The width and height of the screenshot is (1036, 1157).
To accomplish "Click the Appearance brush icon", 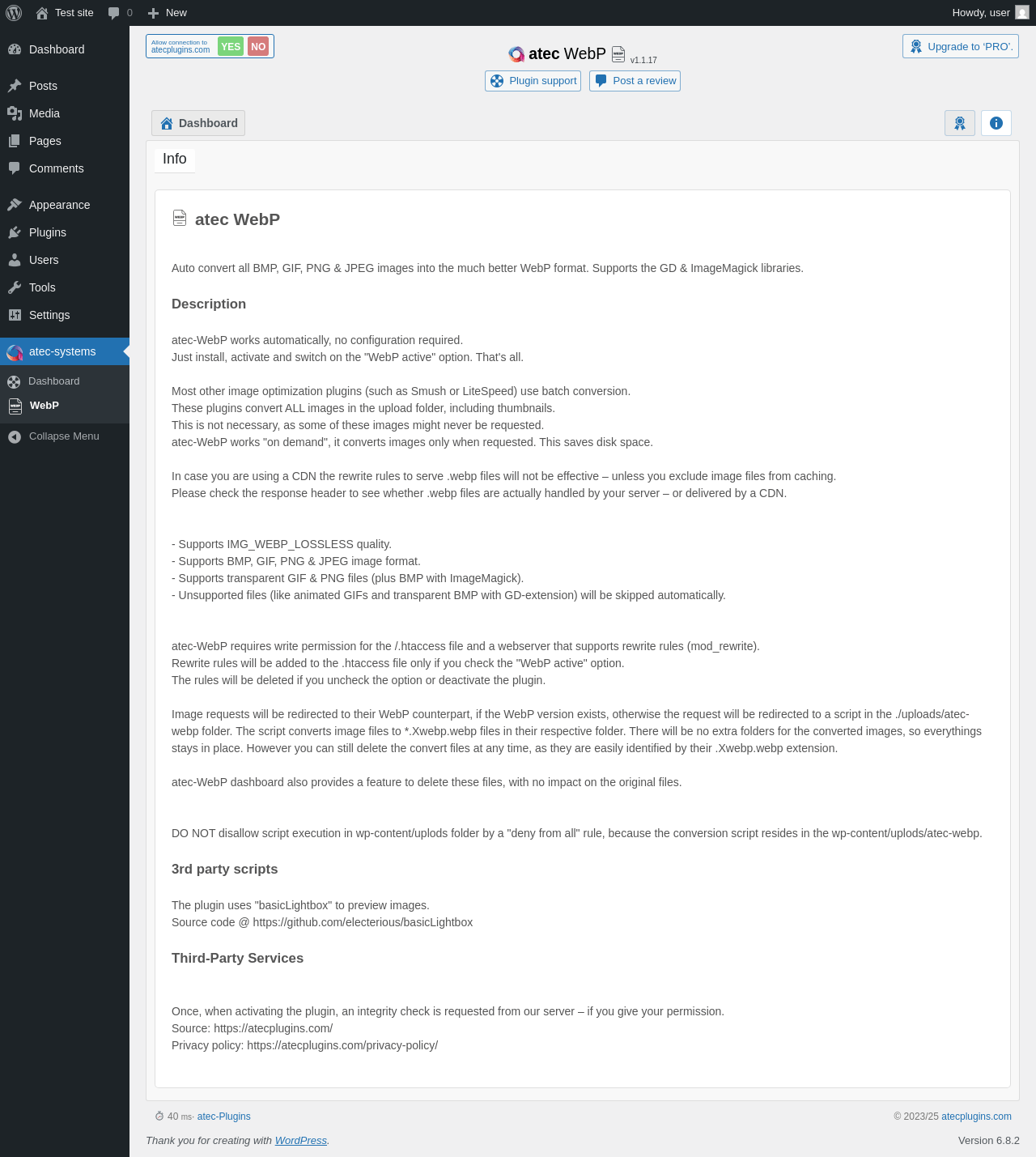I will (x=15, y=205).
